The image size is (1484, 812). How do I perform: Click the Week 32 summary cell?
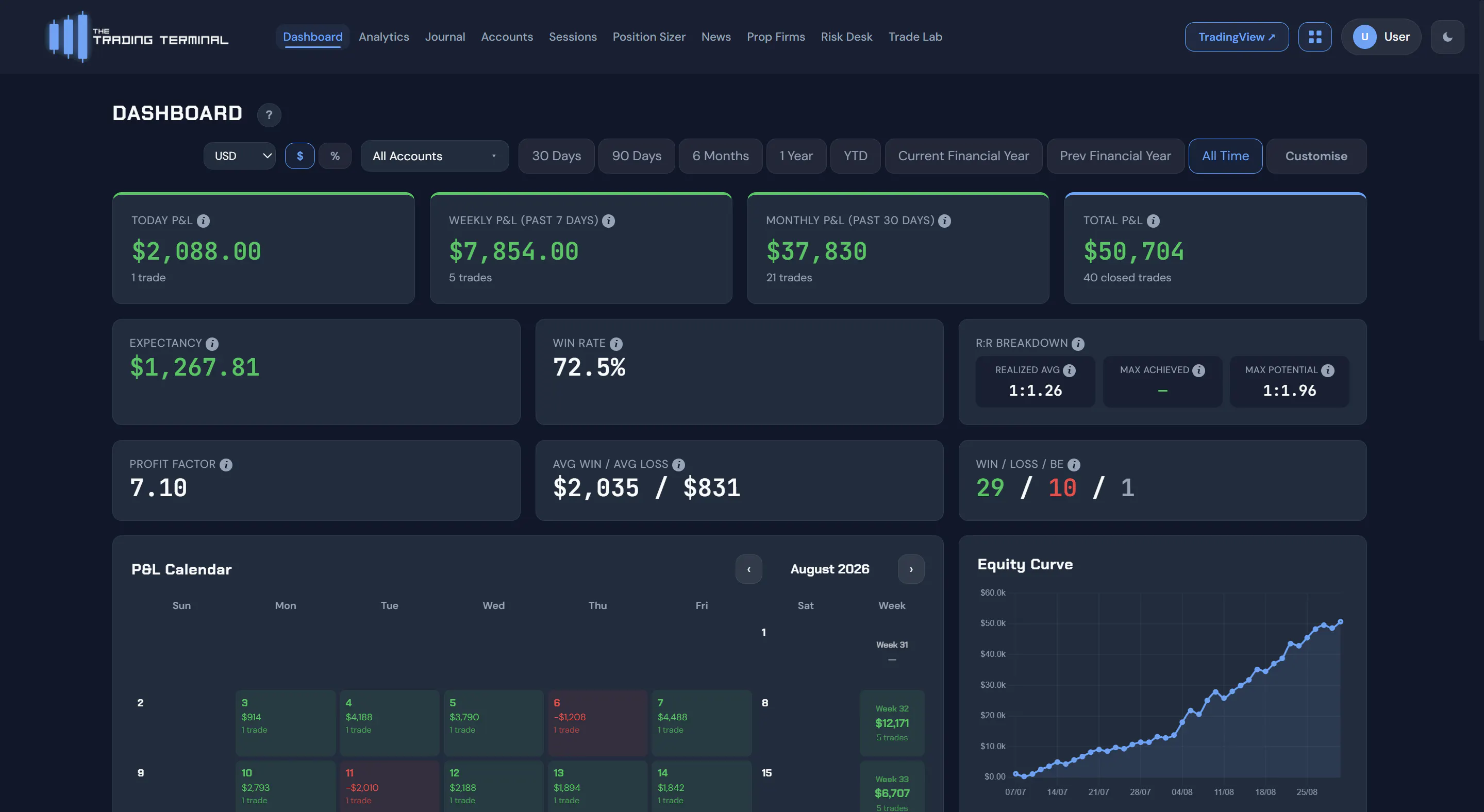[892, 723]
